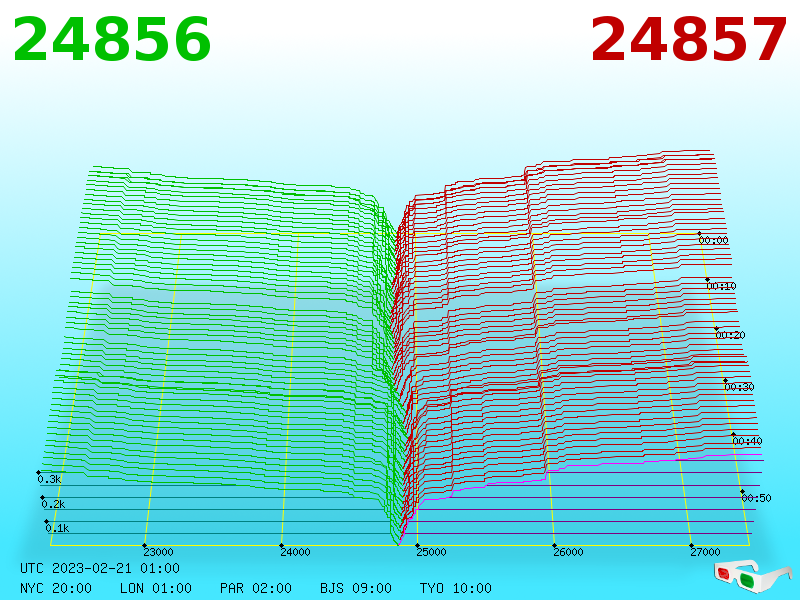Click the 24000 price axis label
Screen dimensions: 800x600
click(x=295, y=552)
